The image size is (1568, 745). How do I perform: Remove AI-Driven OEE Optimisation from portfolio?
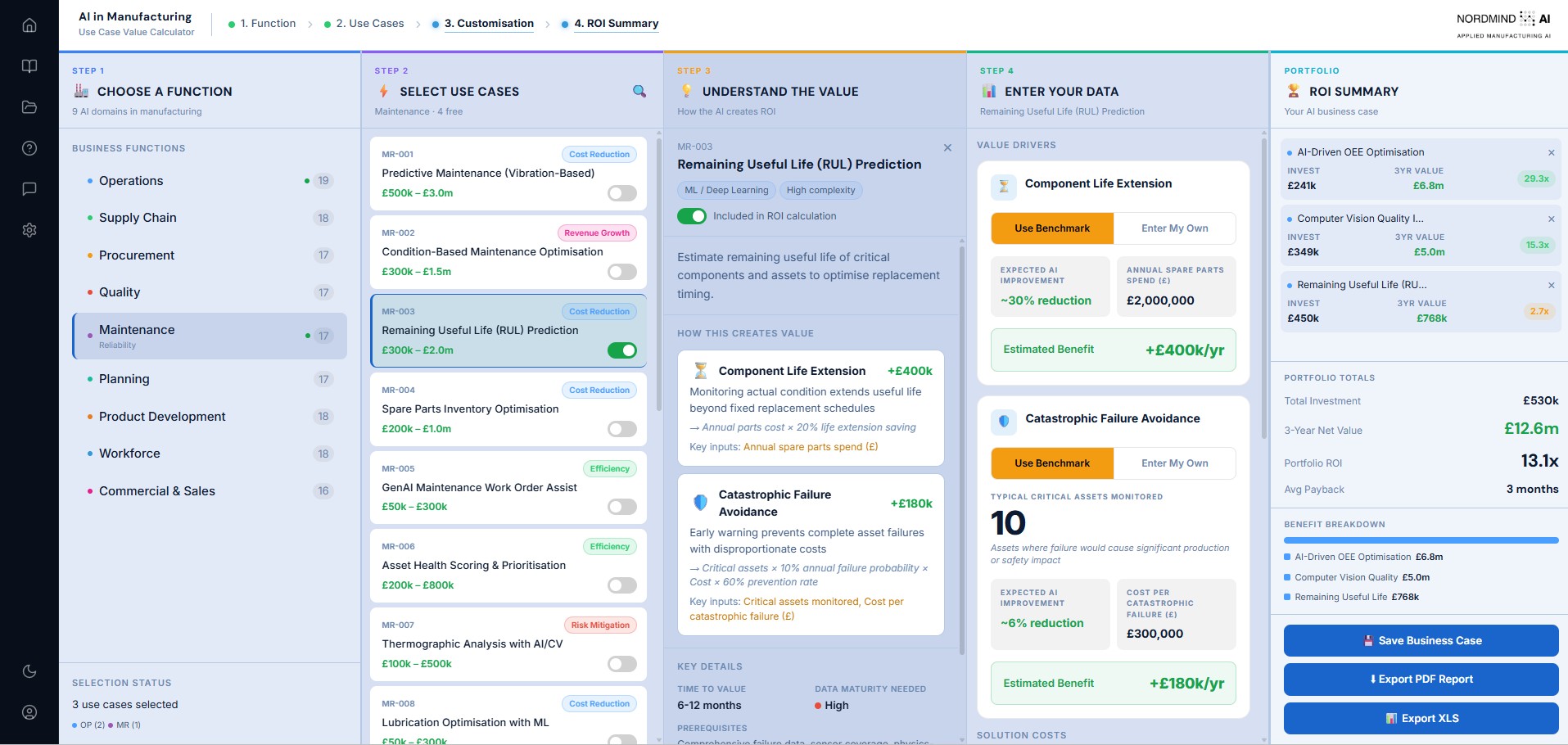(1551, 153)
